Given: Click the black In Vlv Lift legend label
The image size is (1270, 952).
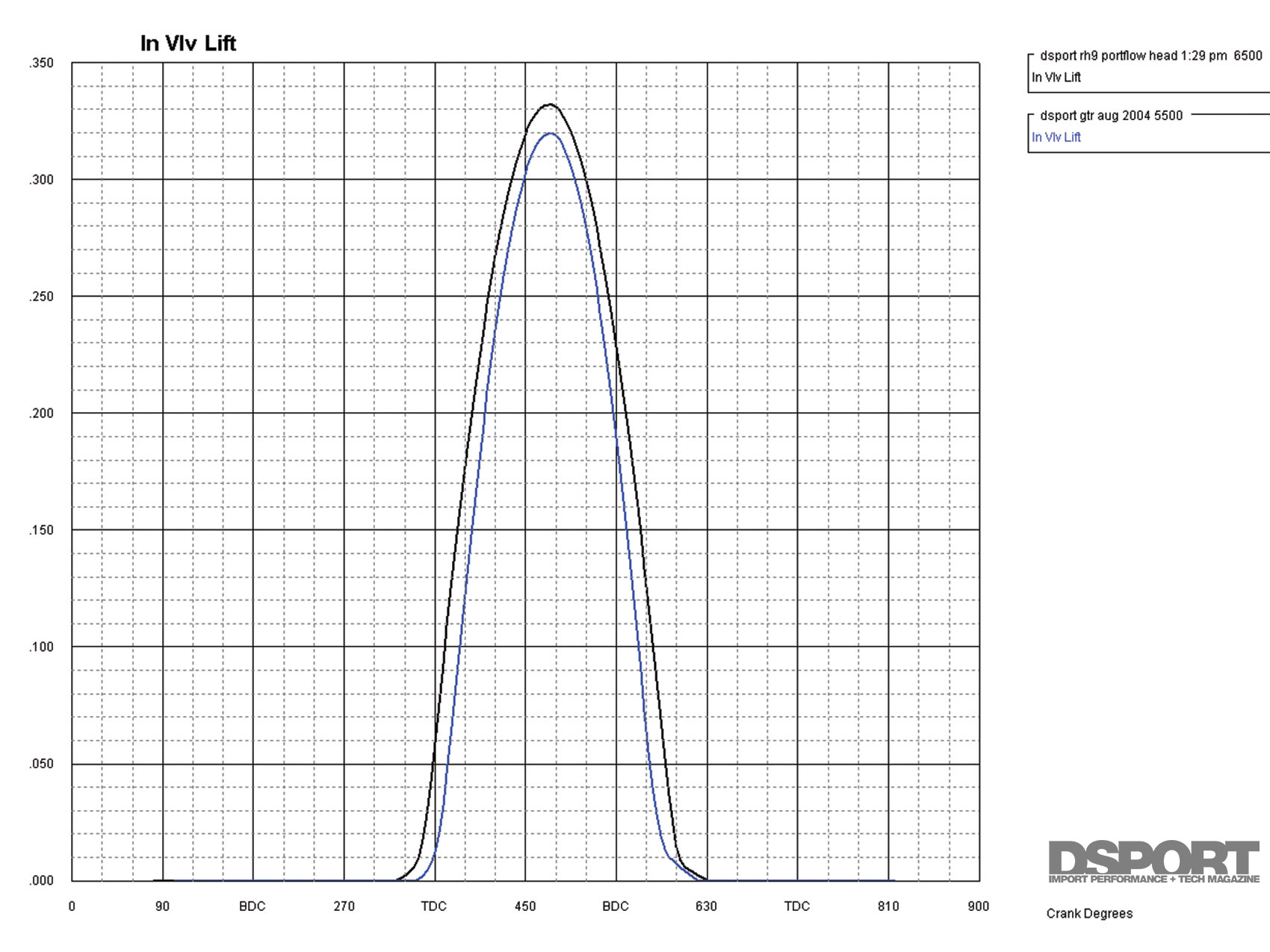Looking at the screenshot, I should [x=1056, y=78].
